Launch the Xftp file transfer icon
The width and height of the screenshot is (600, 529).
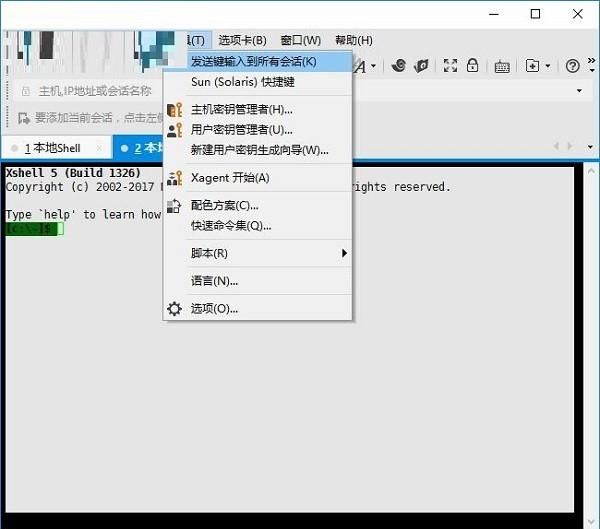coord(421,66)
